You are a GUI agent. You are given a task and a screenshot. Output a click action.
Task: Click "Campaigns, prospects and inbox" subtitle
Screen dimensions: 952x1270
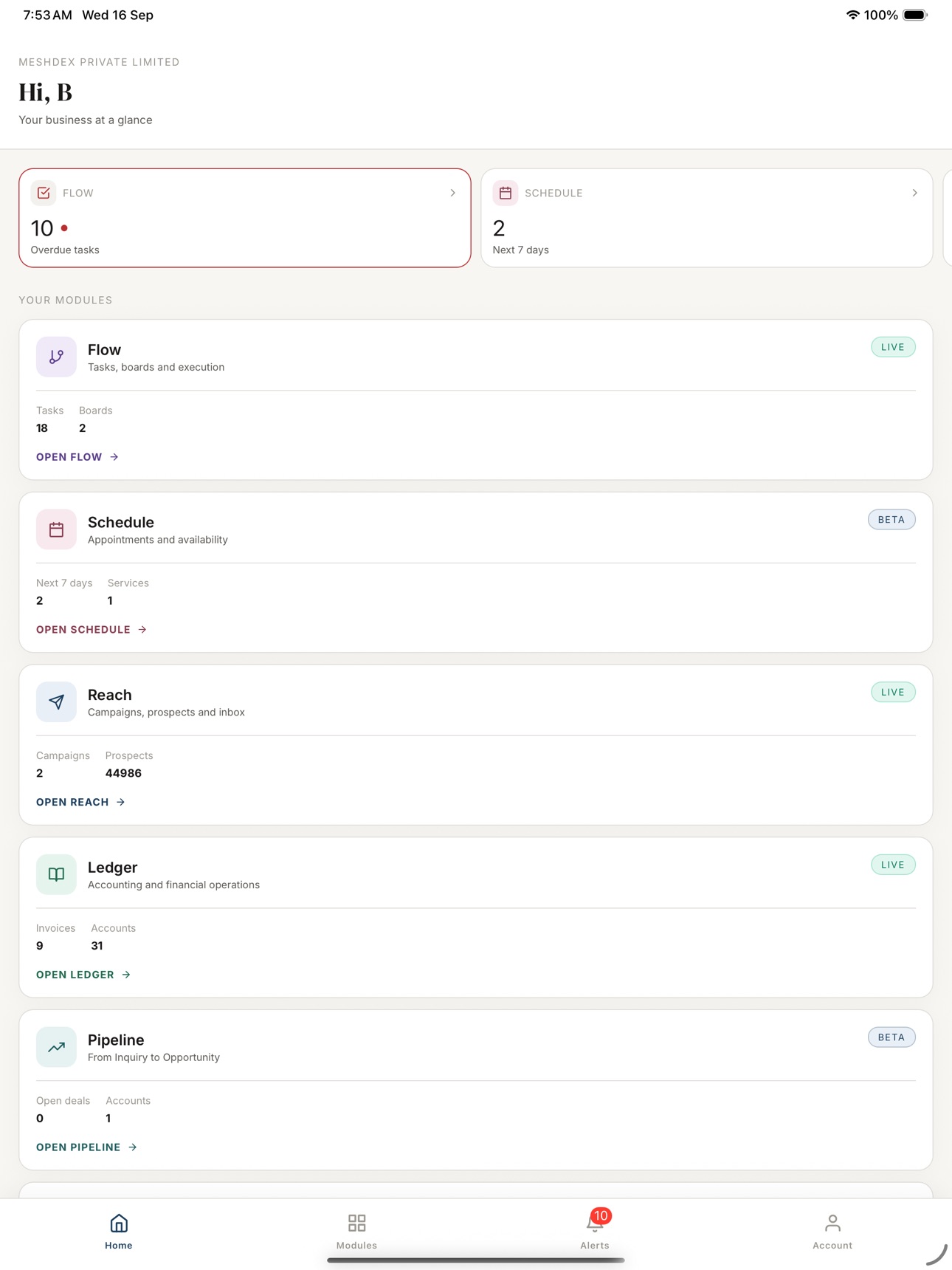pyautogui.click(x=166, y=713)
